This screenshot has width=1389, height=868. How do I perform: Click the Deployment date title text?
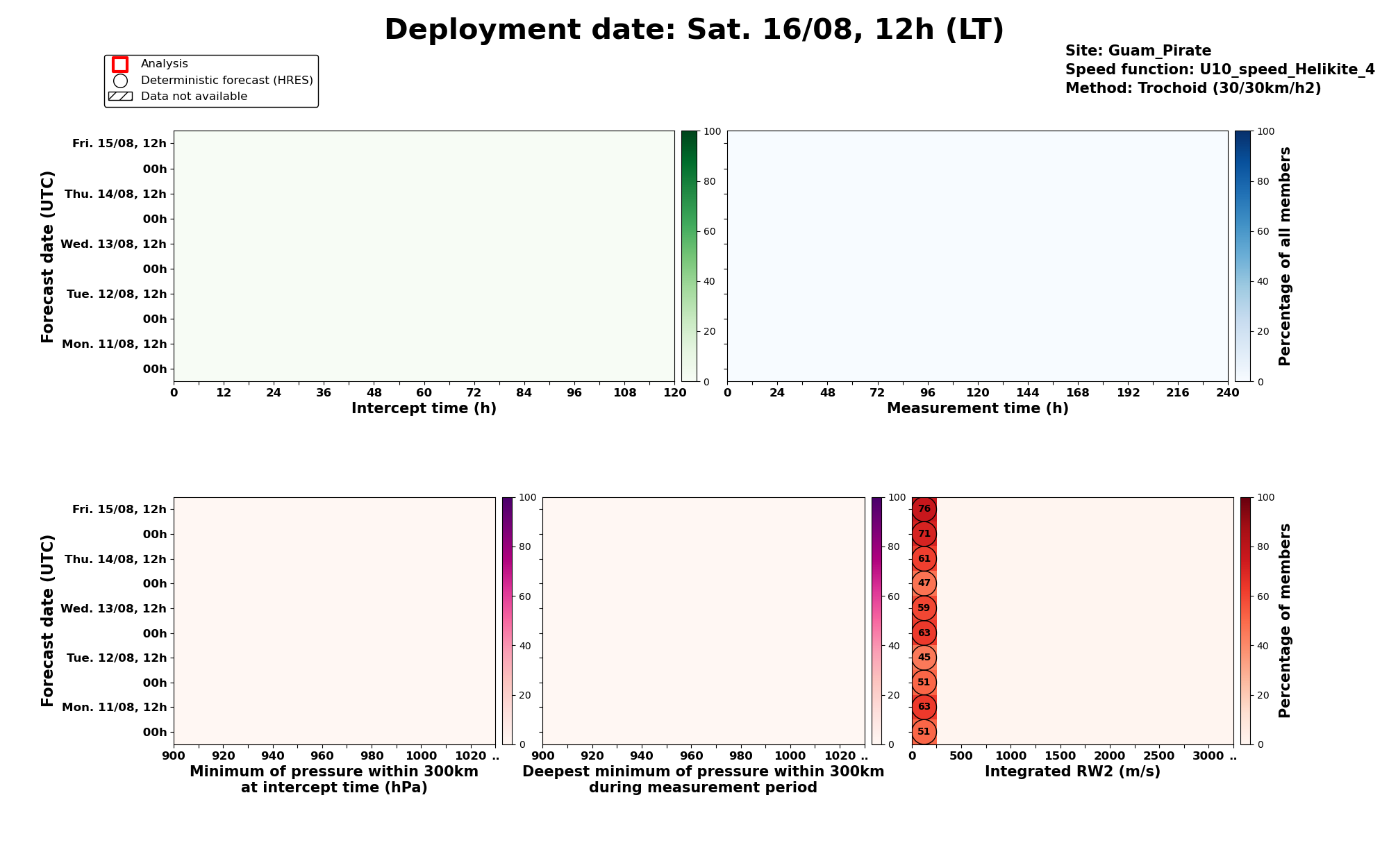(694, 30)
